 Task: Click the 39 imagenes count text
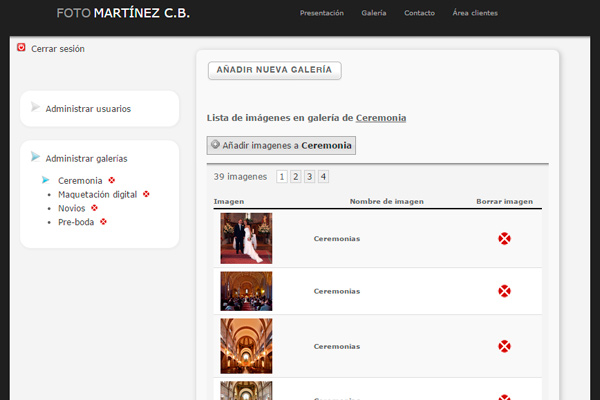coord(240,177)
